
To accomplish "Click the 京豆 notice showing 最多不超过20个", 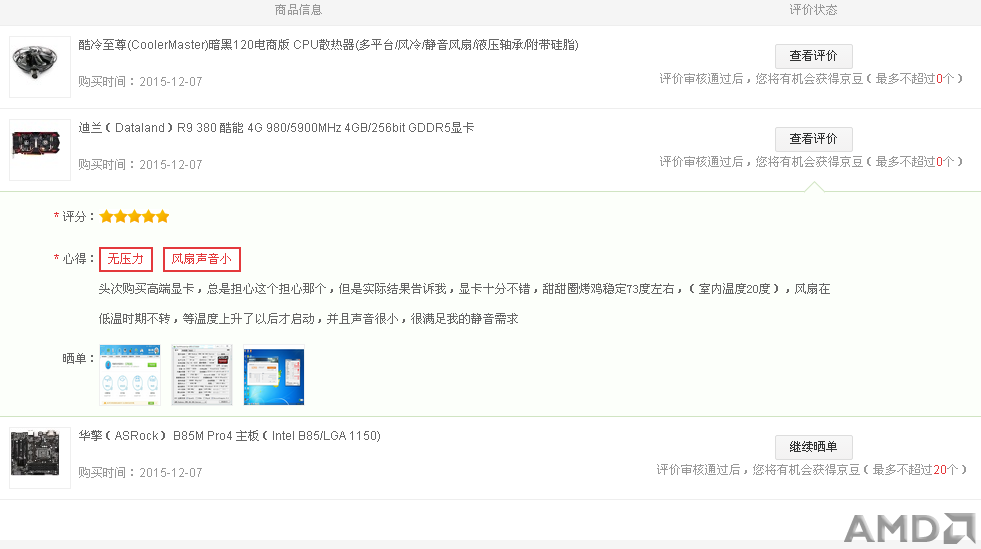I will 811,470.
